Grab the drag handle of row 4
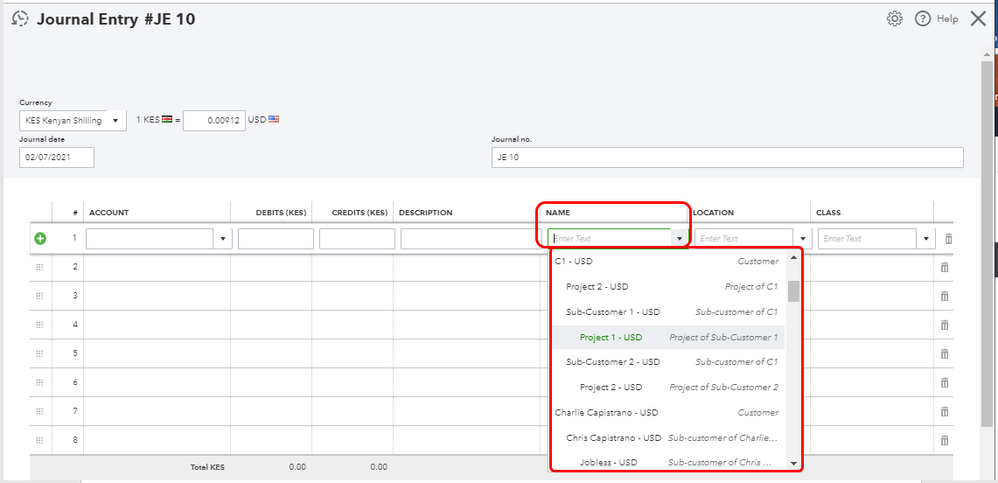The width and height of the screenshot is (998, 483). coord(39,325)
